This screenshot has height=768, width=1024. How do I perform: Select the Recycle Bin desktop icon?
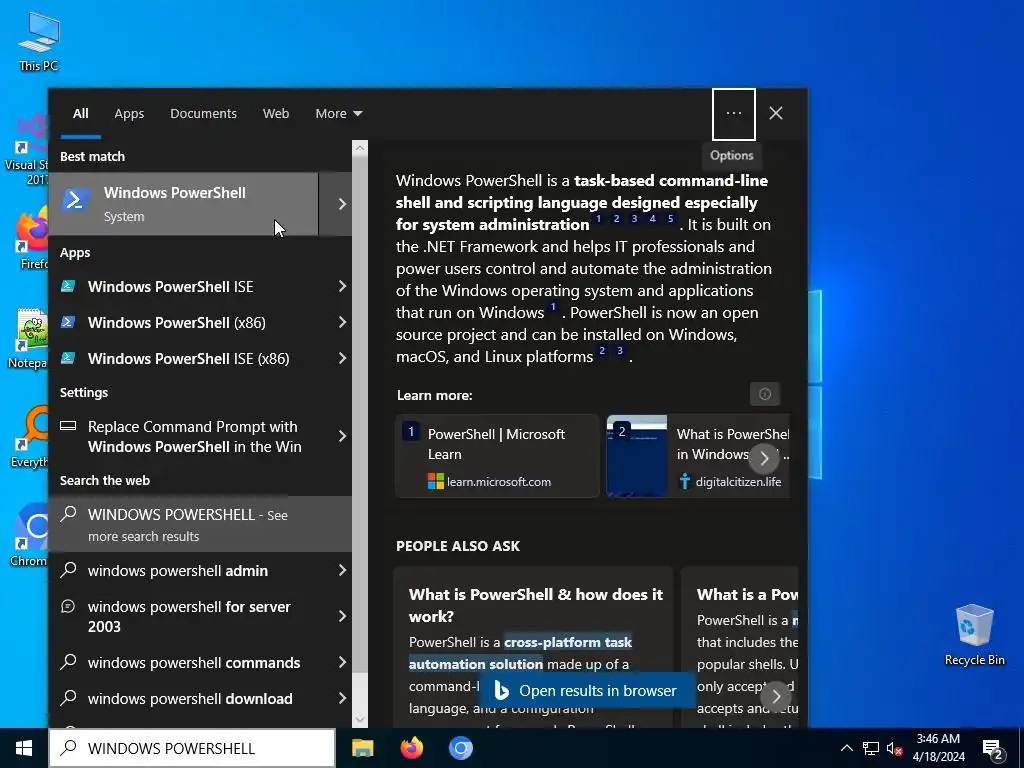(974, 635)
